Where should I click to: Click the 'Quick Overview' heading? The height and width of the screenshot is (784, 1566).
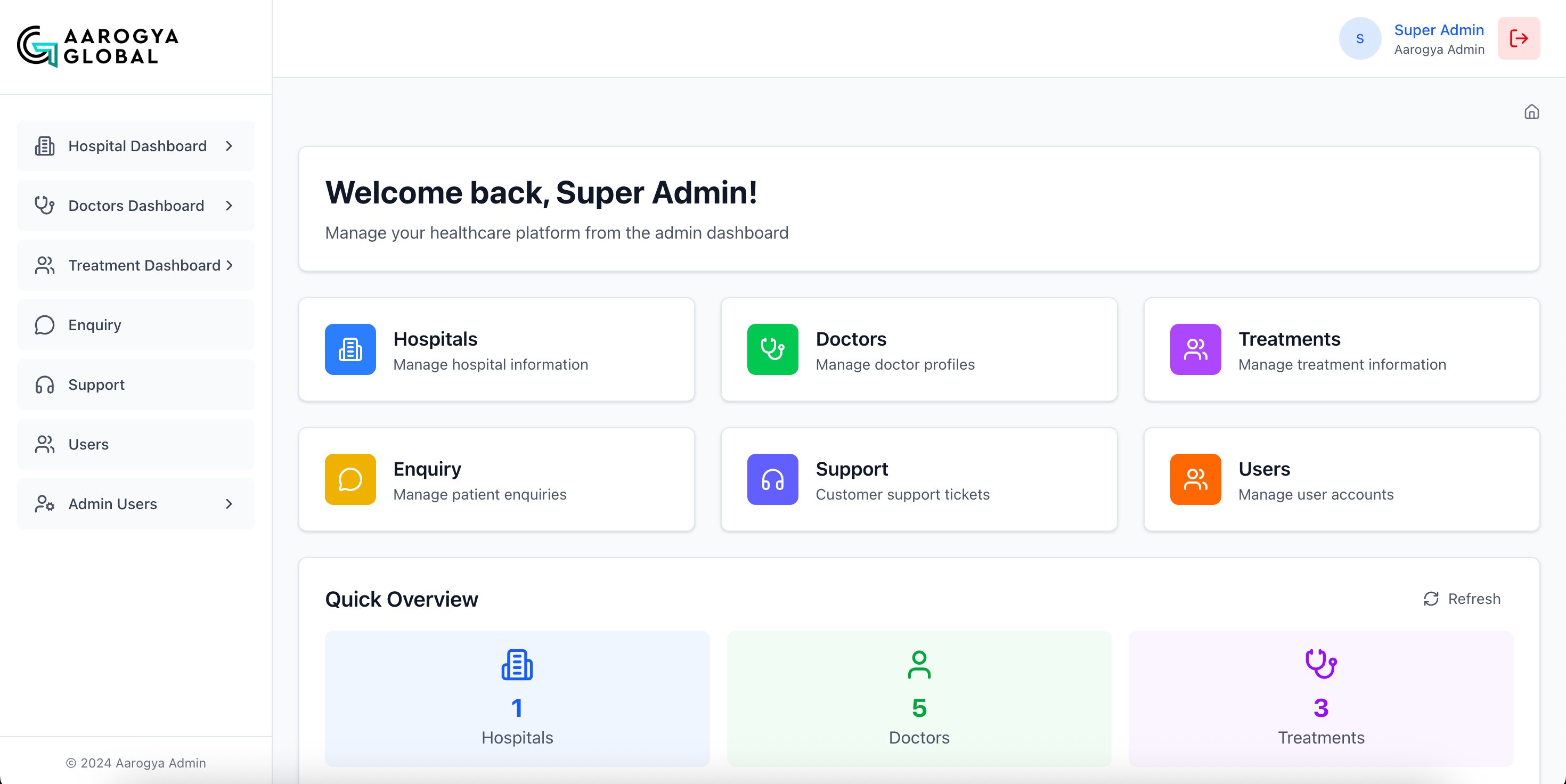(401, 599)
